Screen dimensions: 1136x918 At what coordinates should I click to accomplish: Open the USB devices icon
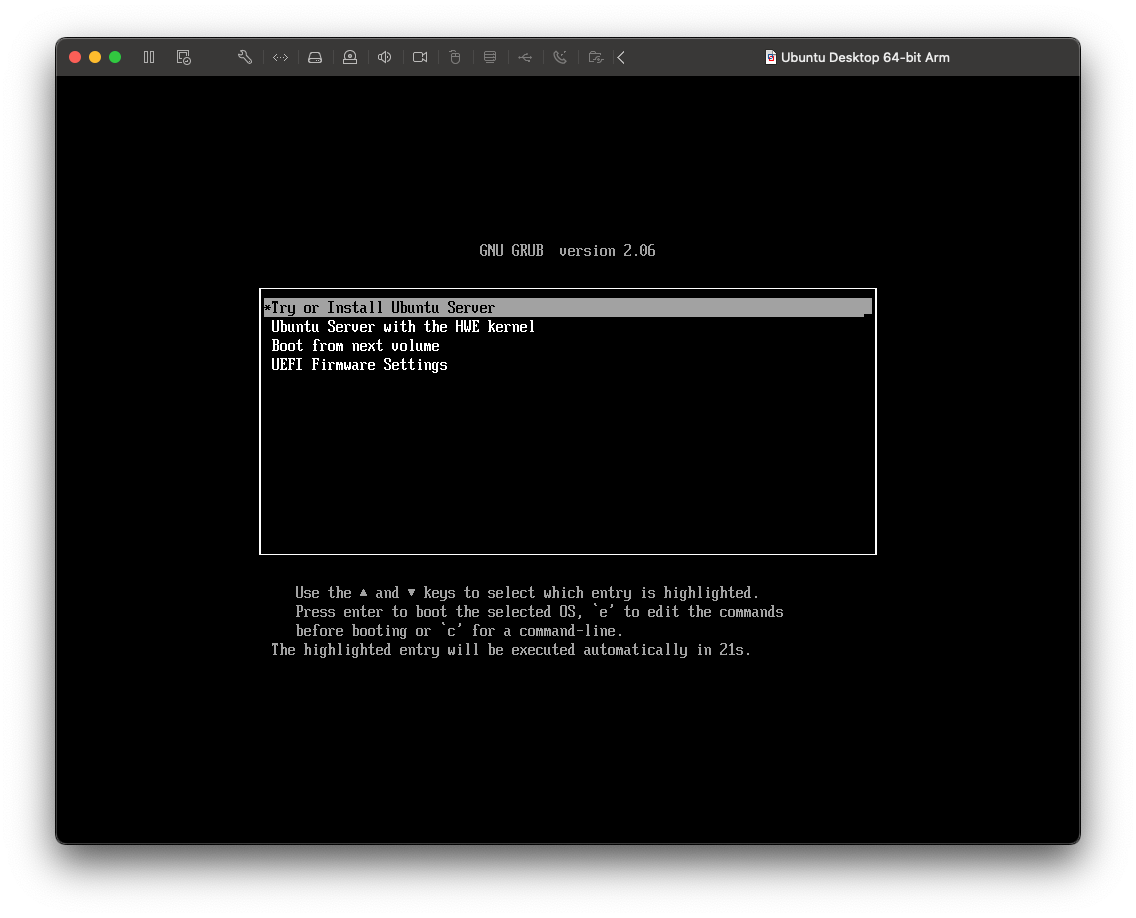pyautogui.click(x=525, y=57)
